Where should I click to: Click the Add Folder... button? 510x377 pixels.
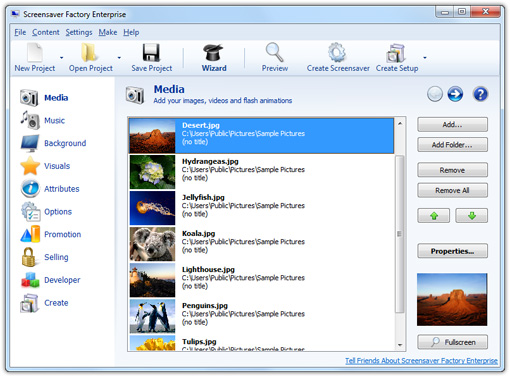452,145
